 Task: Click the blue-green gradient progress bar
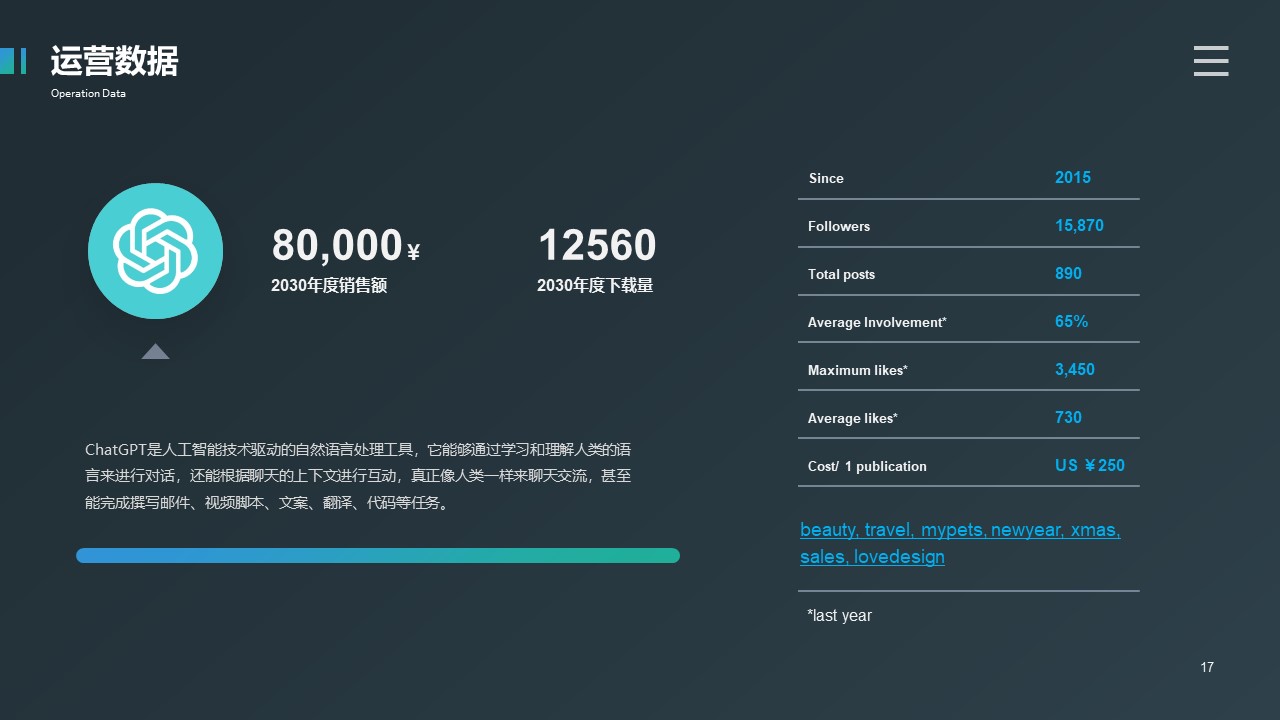point(378,555)
